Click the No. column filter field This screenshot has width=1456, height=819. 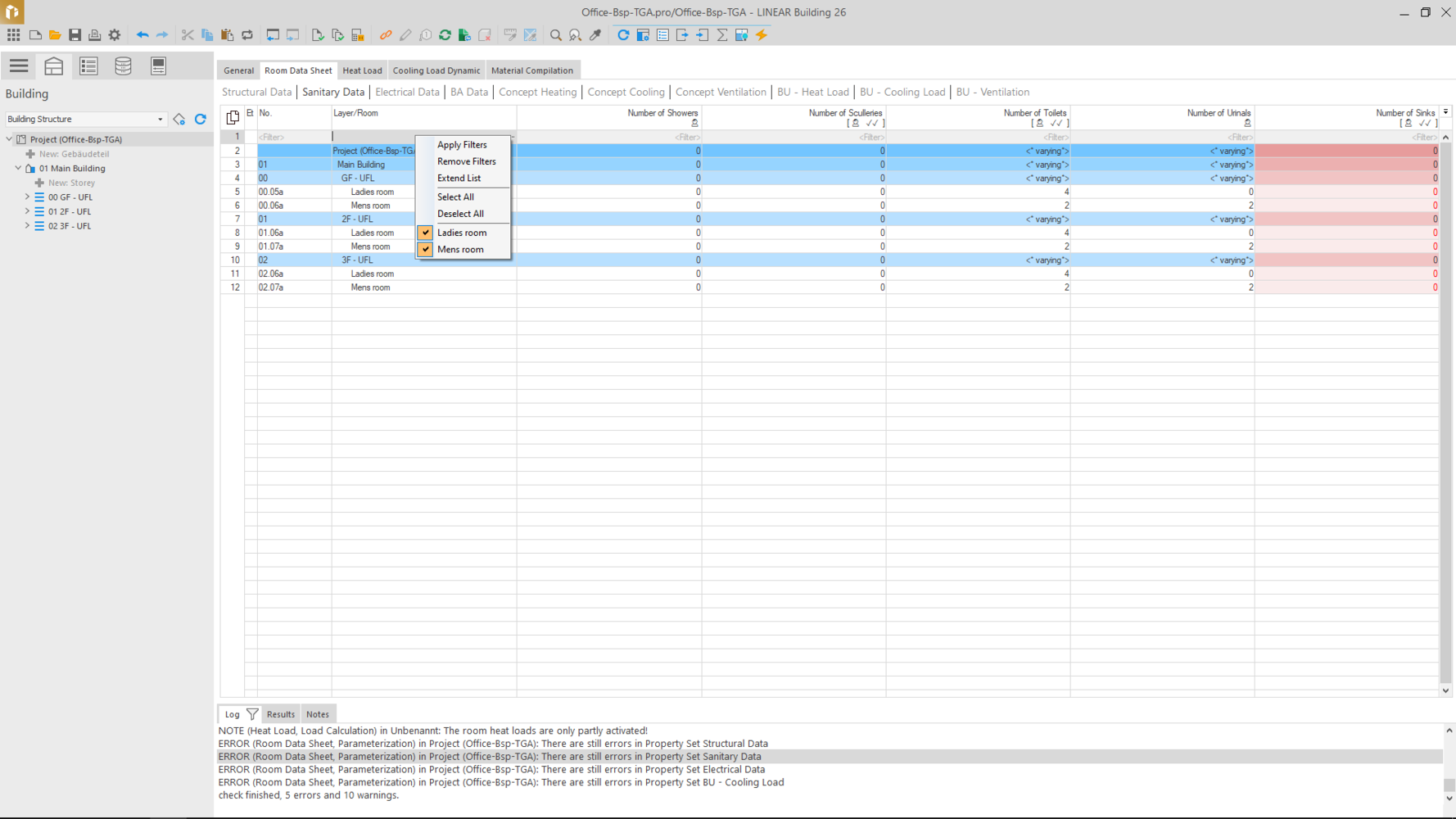coord(293,138)
